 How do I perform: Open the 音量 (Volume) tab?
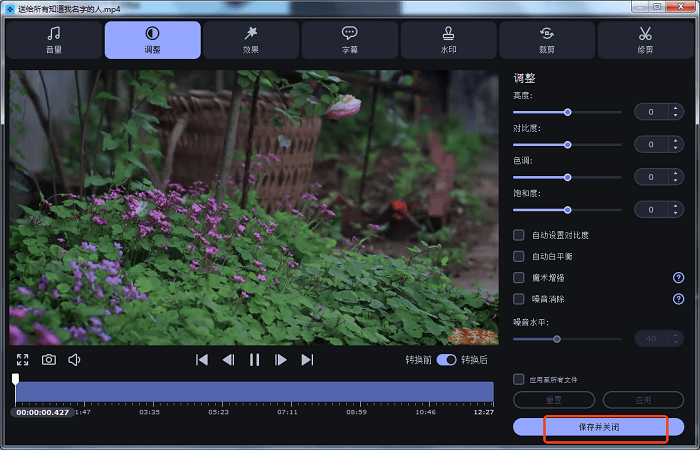[54, 40]
